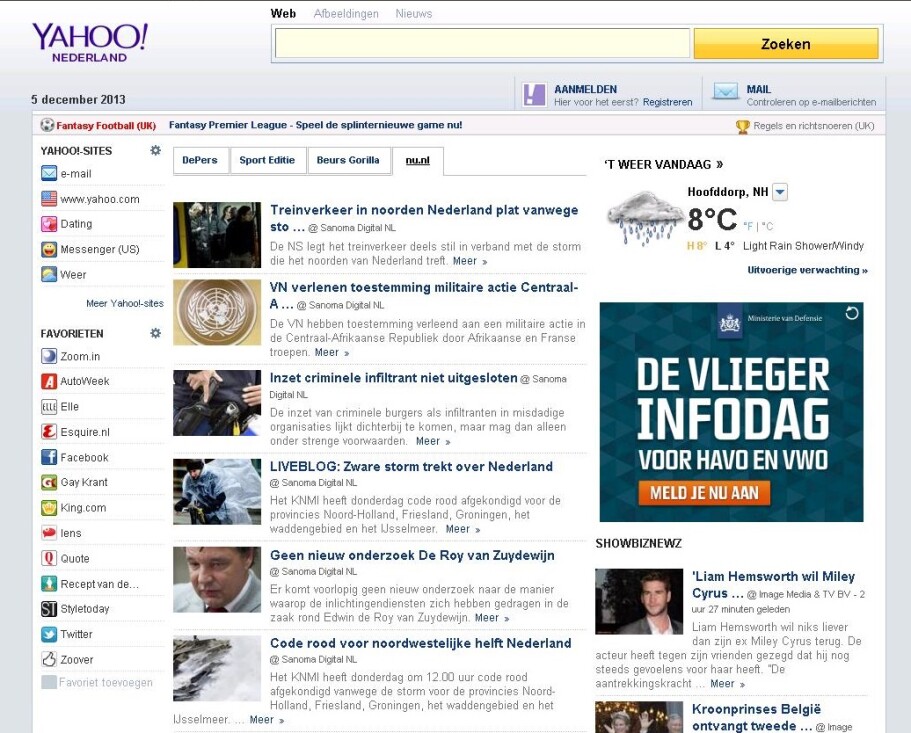911x733 pixels.
Task: Switch to Afbeeldingen search tab
Action: 346,13
